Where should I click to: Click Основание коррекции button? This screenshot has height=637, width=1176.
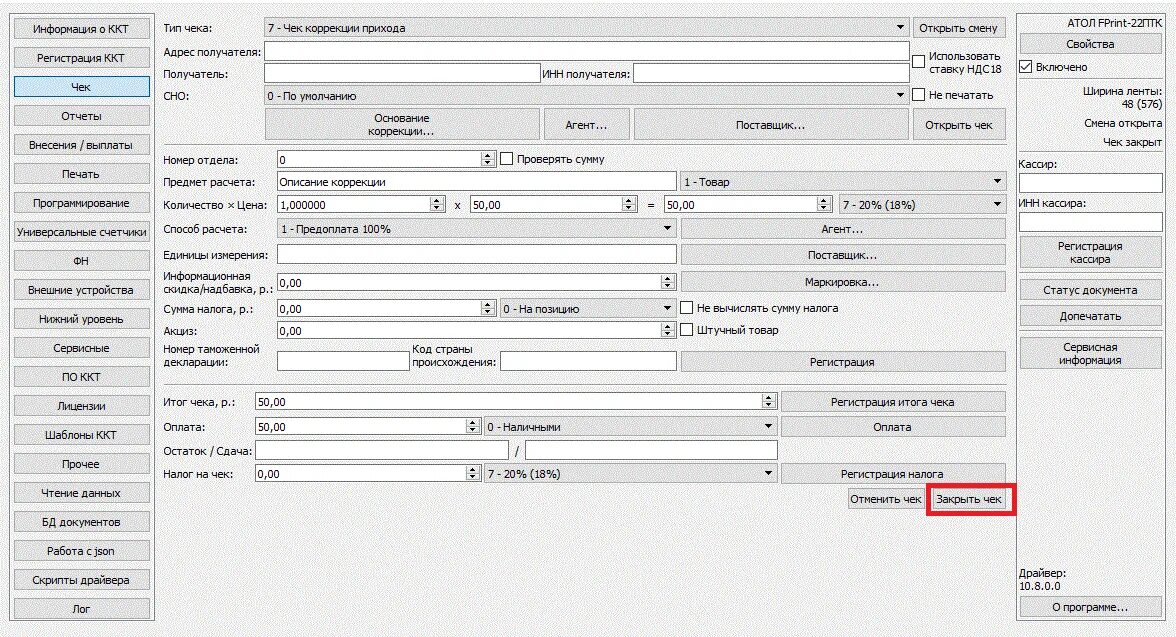tap(402, 125)
